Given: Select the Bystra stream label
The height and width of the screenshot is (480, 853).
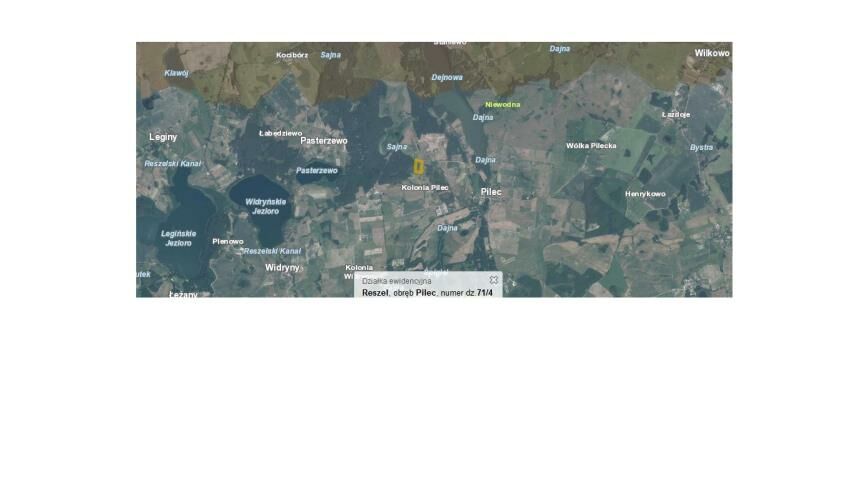Looking at the screenshot, I should [x=701, y=147].
